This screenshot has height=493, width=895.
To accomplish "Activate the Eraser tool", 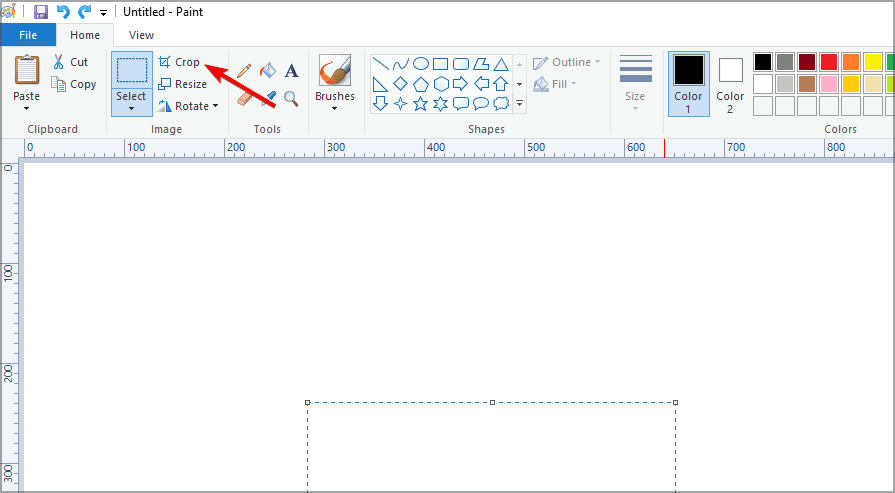I will [243, 98].
